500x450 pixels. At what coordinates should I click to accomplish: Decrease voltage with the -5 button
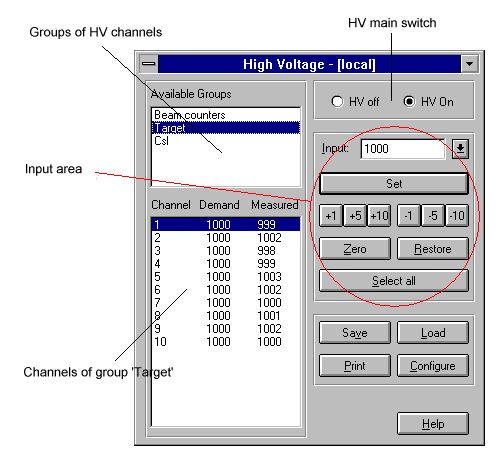pos(433,216)
